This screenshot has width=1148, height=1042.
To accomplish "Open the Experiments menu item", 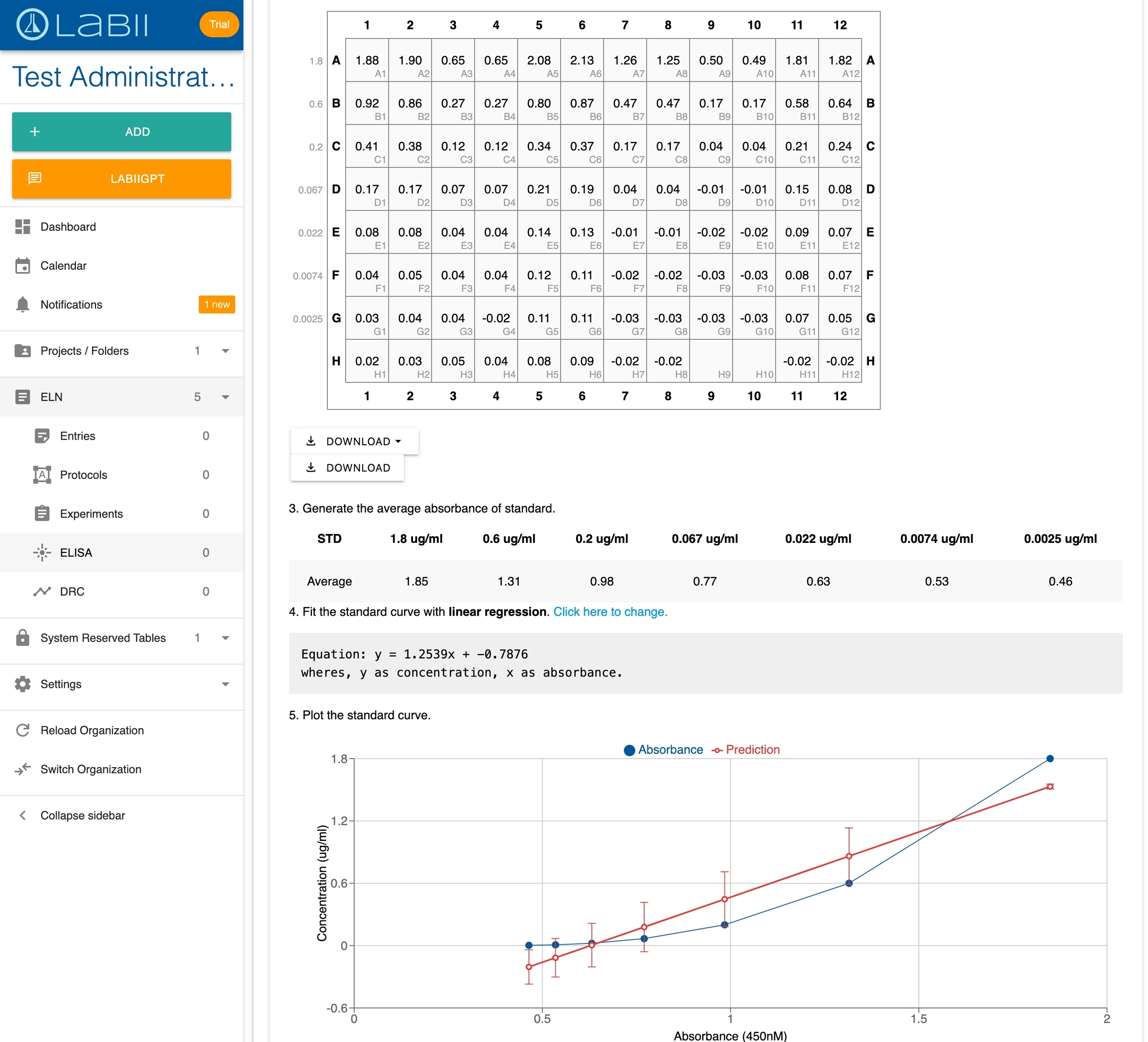I will tap(91, 514).
